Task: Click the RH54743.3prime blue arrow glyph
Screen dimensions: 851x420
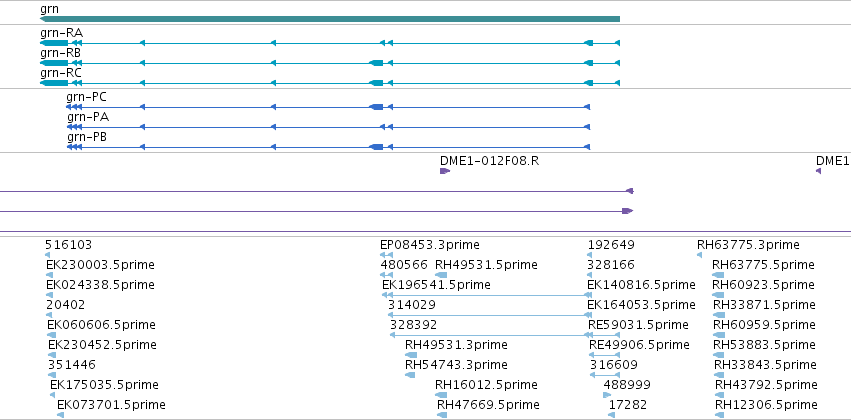Action: [410, 375]
